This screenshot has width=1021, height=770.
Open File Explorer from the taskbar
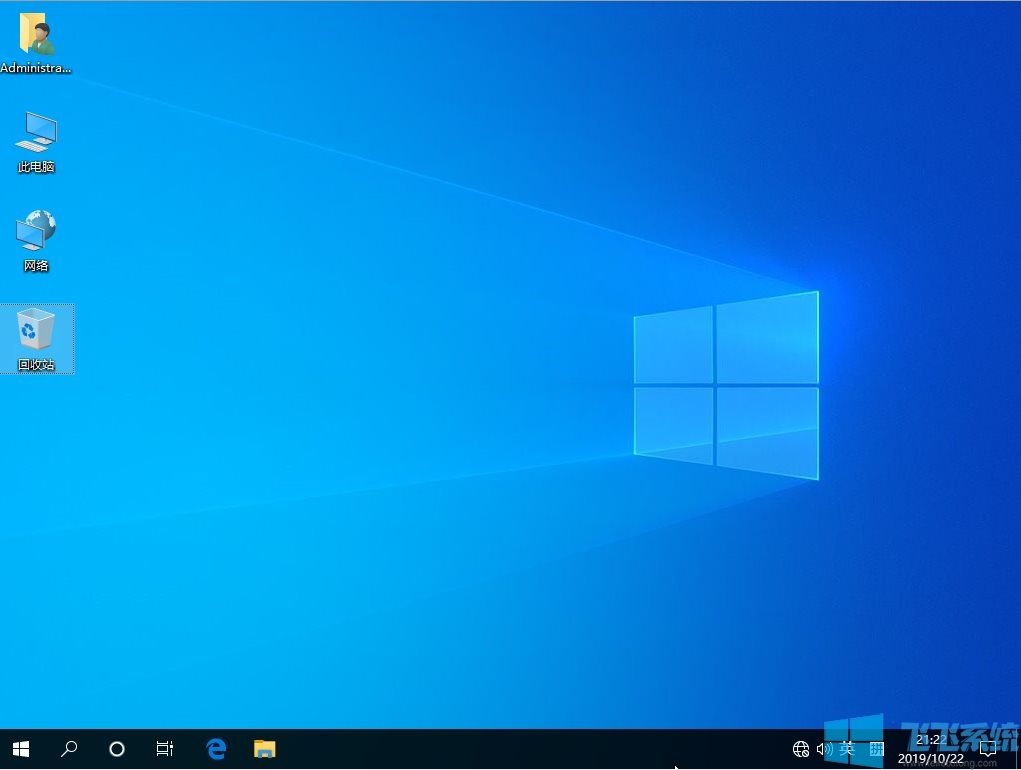tap(264, 748)
